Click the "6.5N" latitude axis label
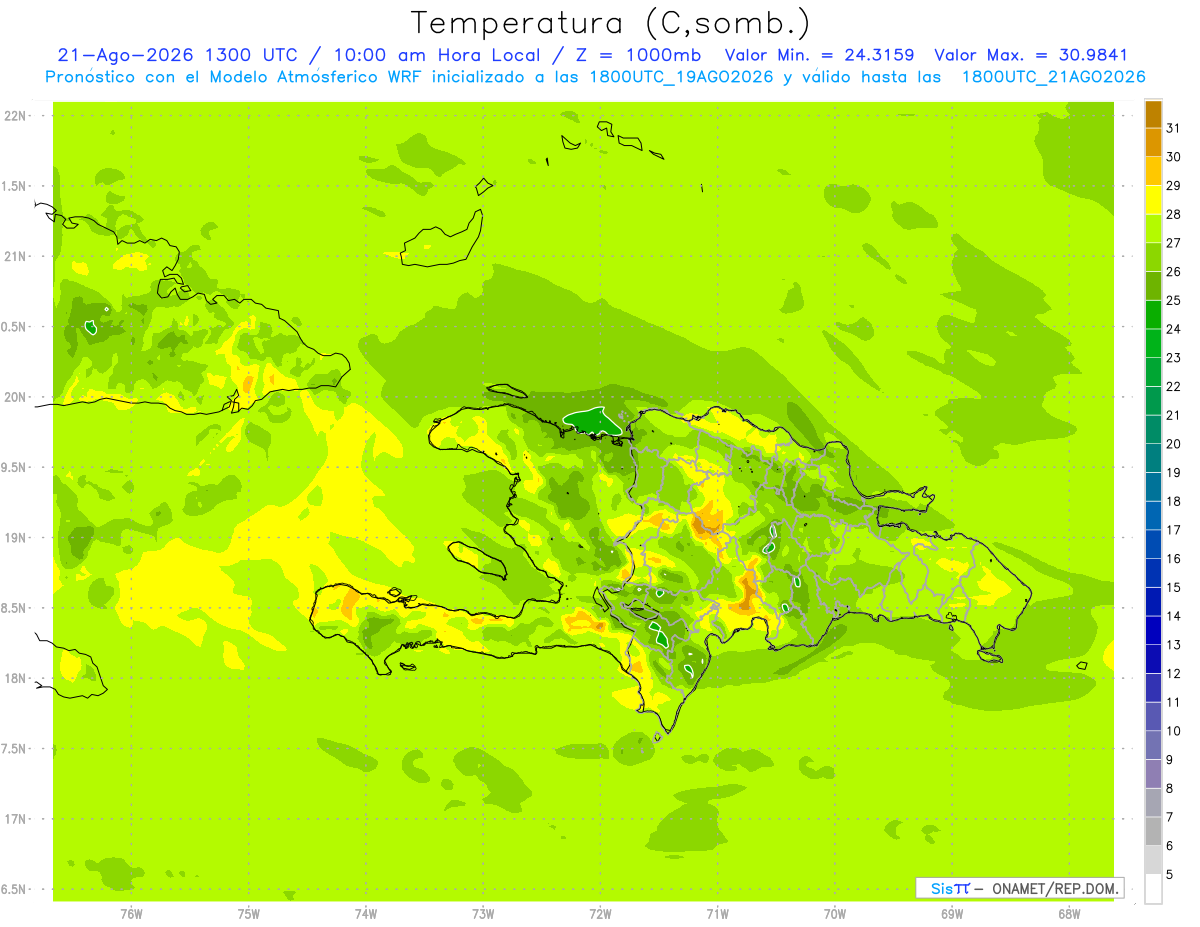1200x927 pixels. pyautogui.click(x=16, y=889)
